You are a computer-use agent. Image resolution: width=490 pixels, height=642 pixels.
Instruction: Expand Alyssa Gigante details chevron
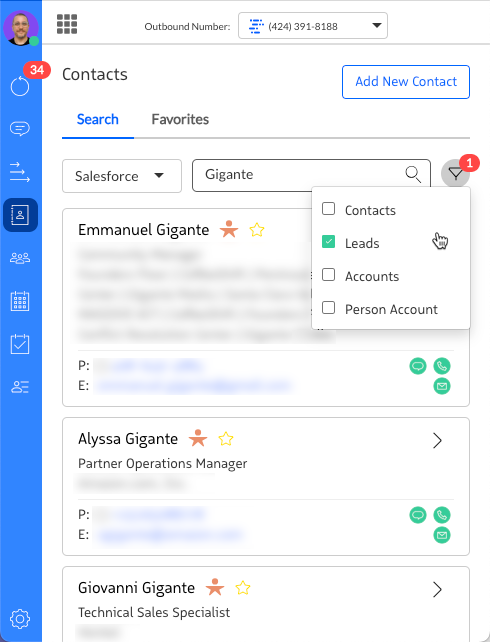pos(438,441)
